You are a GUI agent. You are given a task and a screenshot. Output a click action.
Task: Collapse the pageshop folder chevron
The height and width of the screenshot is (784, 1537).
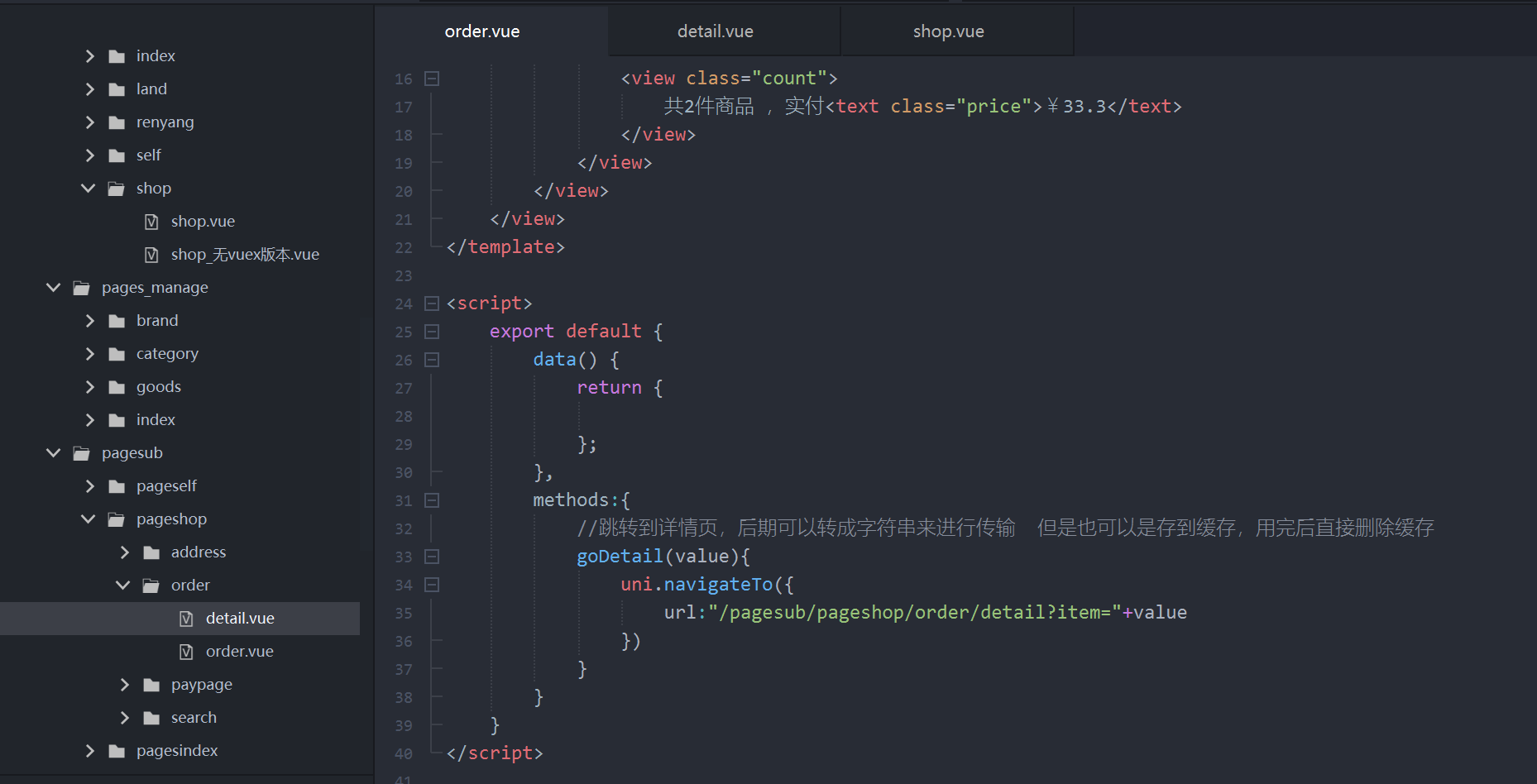tap(89, 519)
